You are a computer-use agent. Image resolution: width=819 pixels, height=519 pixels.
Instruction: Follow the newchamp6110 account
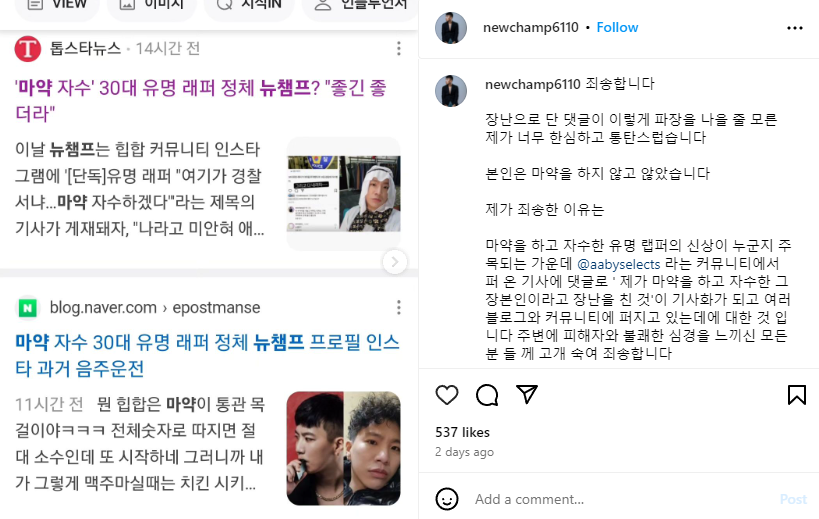(x=617, y=28)
